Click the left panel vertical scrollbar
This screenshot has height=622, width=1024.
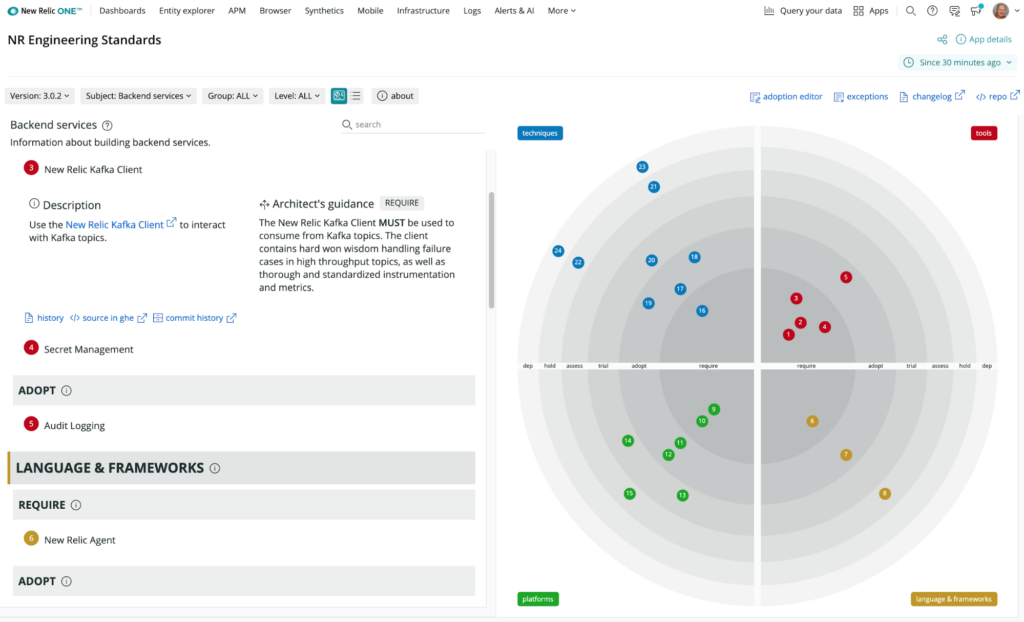(491, 250)
